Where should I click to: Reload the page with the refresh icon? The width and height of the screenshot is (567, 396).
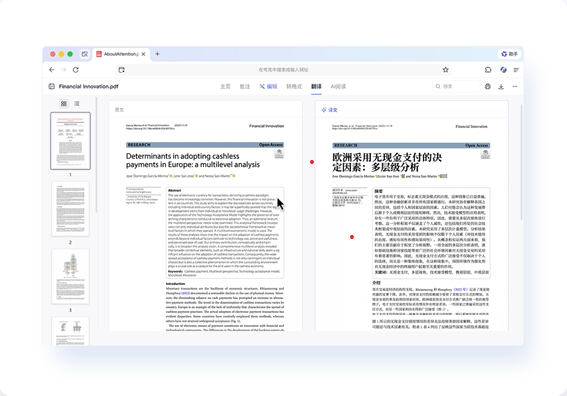[x=76, y=70]
